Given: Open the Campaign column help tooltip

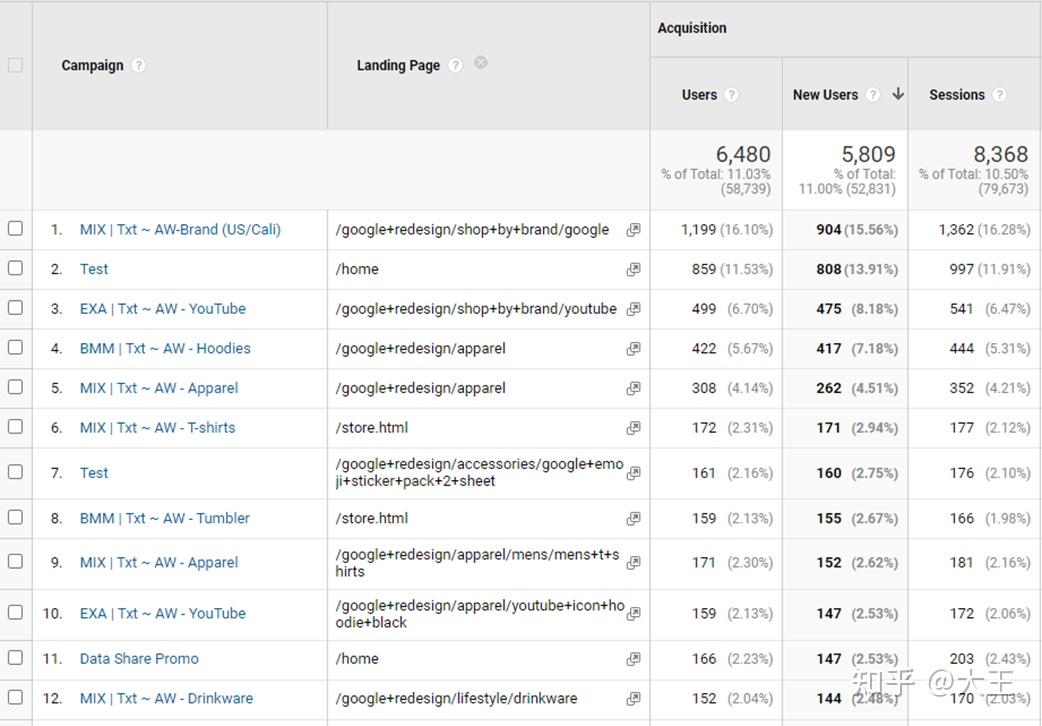Looking at the screenshot, I should click(x=138, y=65).
